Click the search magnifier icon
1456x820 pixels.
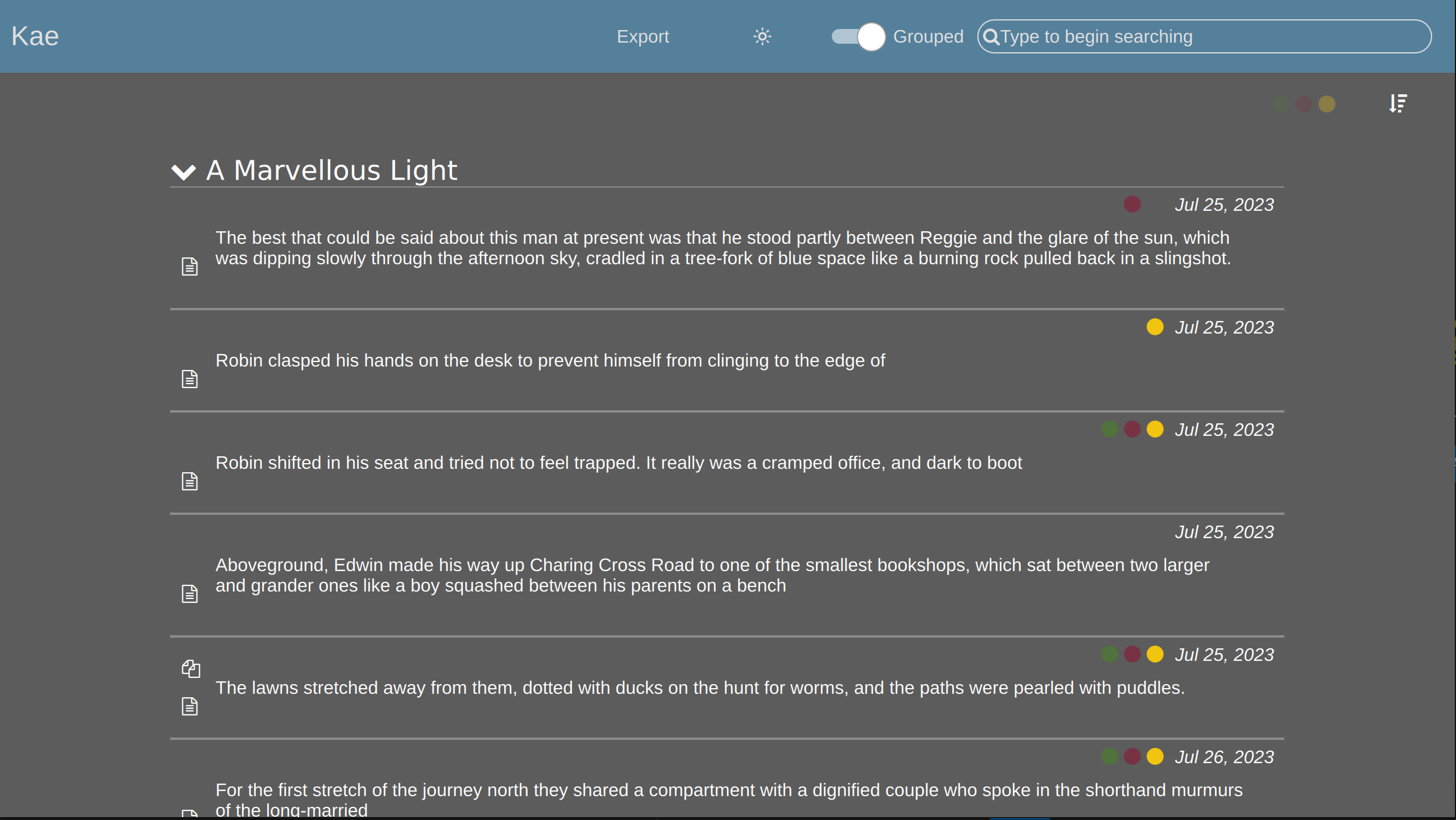[x=991, y=37]
